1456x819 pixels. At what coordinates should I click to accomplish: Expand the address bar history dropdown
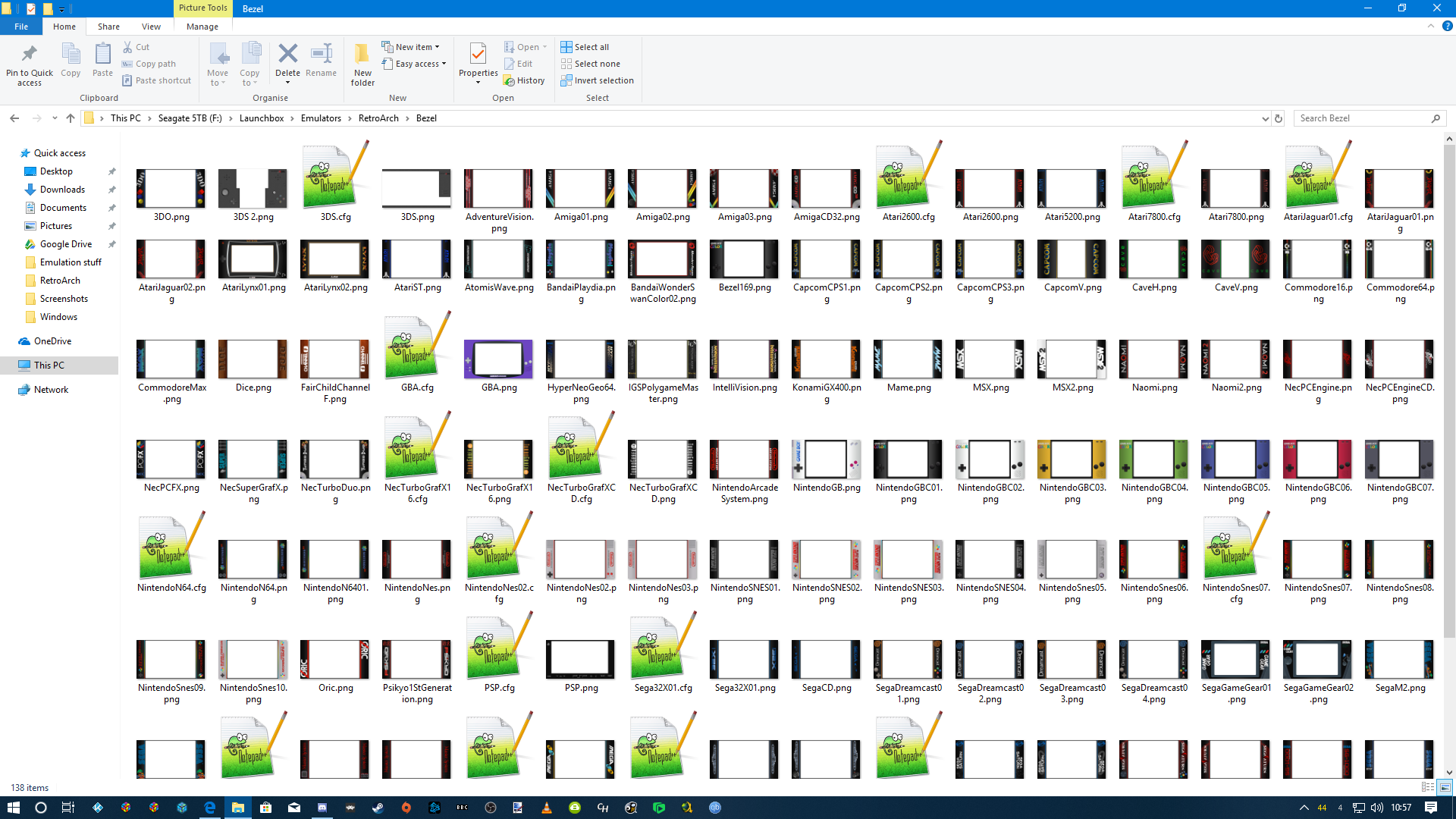[1265, 118]
